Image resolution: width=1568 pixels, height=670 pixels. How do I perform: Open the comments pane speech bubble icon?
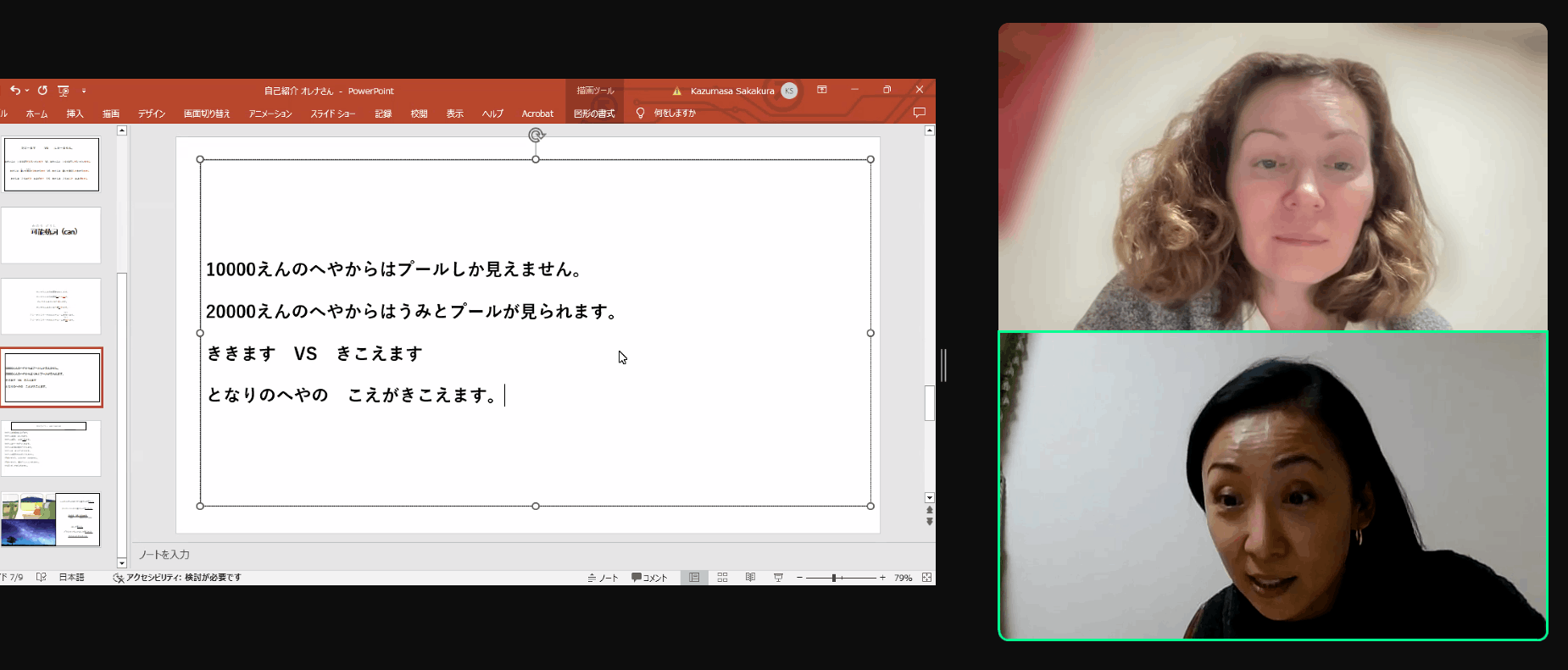coord(919,113)
